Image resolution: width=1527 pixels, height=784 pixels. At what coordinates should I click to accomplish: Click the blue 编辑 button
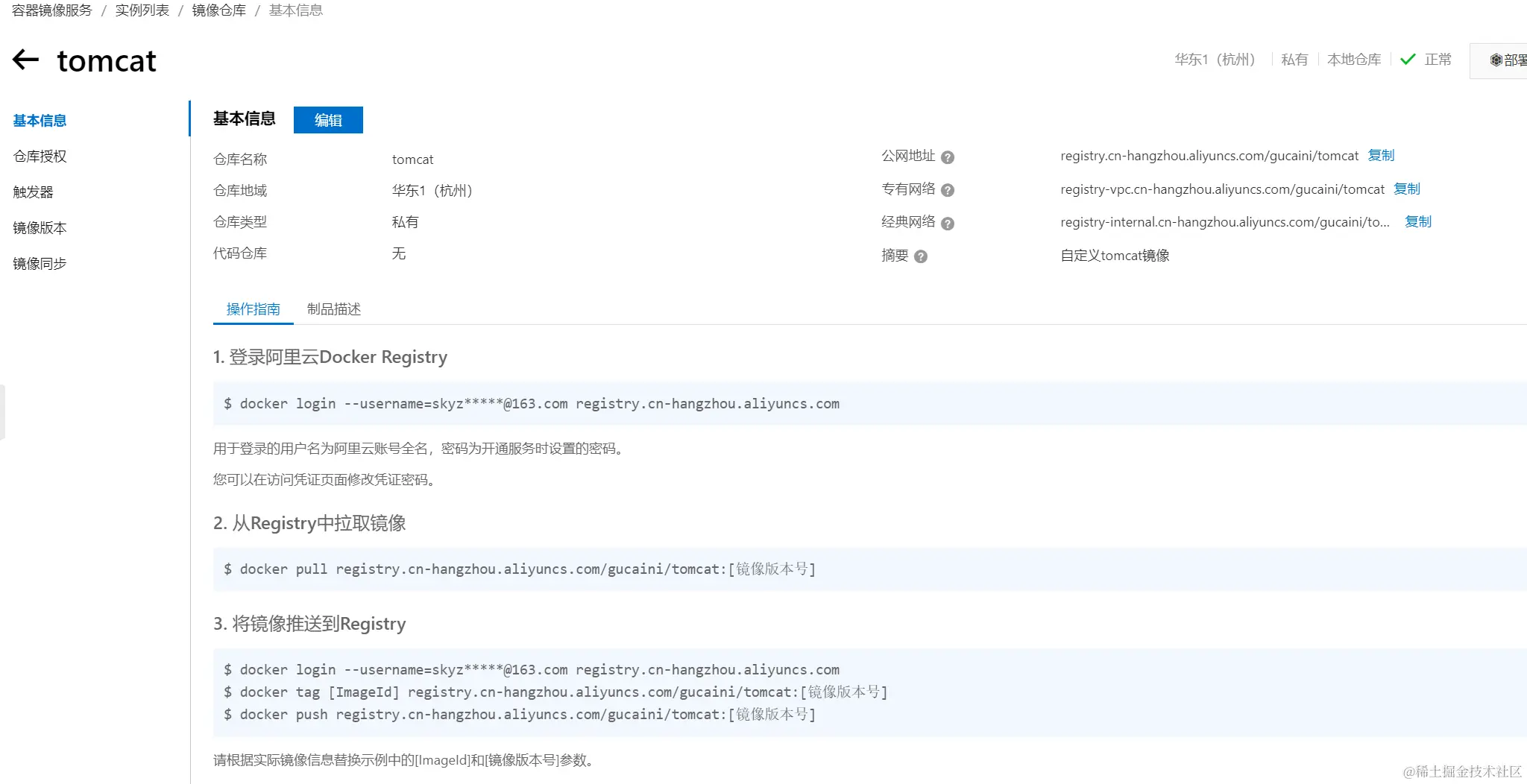[328, 120]
